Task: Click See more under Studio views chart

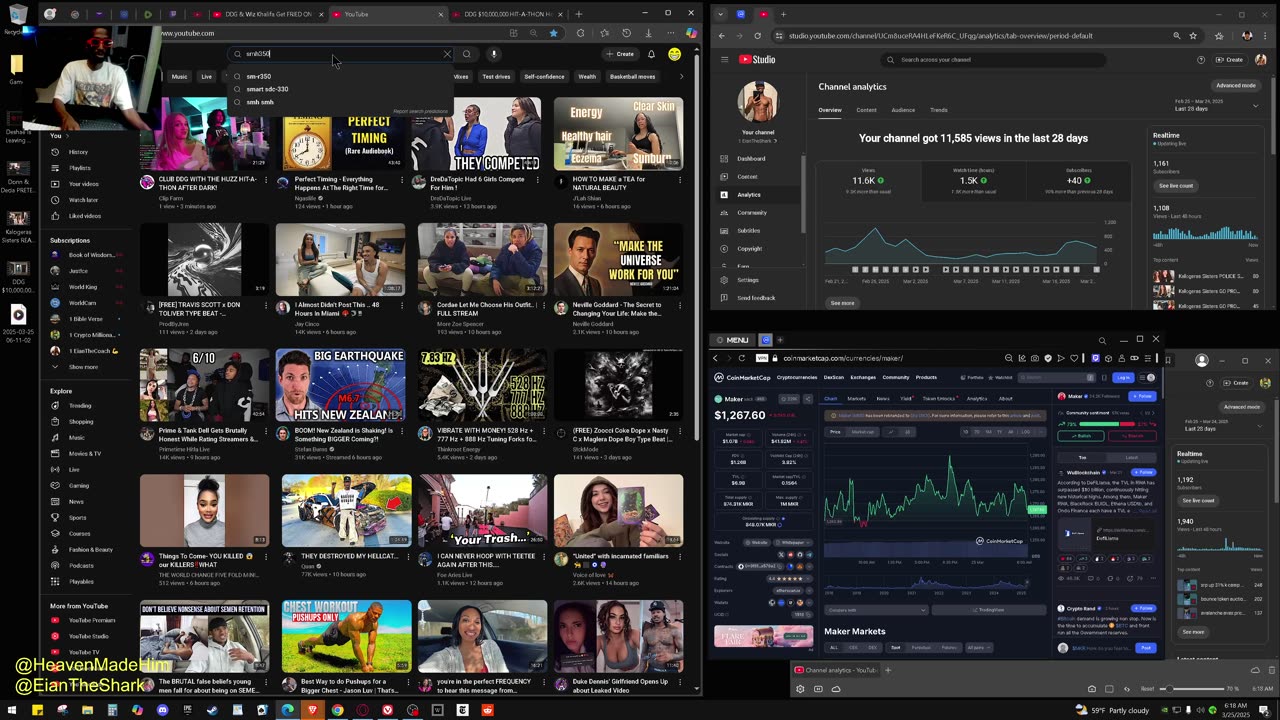Action: click(843, 303)
